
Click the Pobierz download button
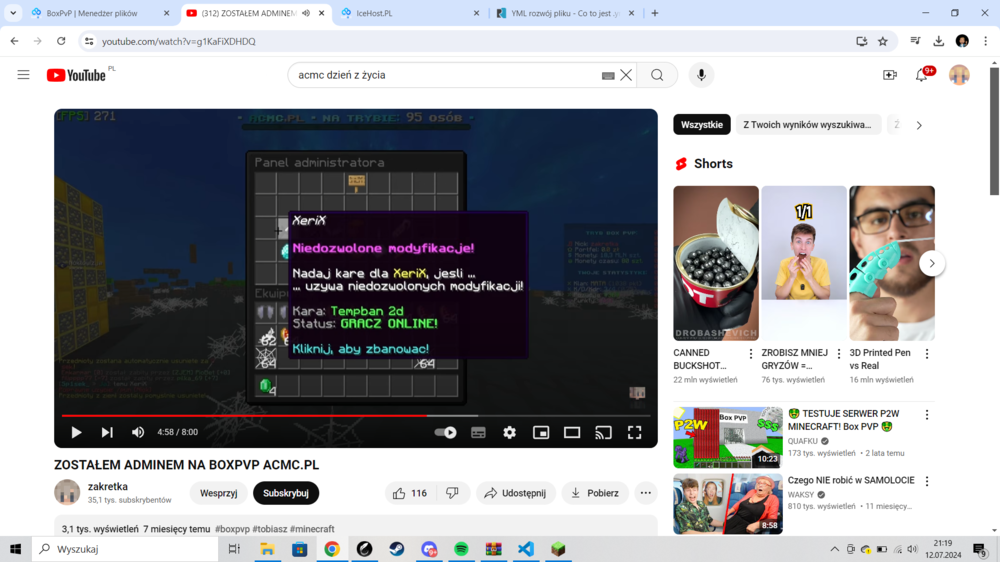[594, 493]
